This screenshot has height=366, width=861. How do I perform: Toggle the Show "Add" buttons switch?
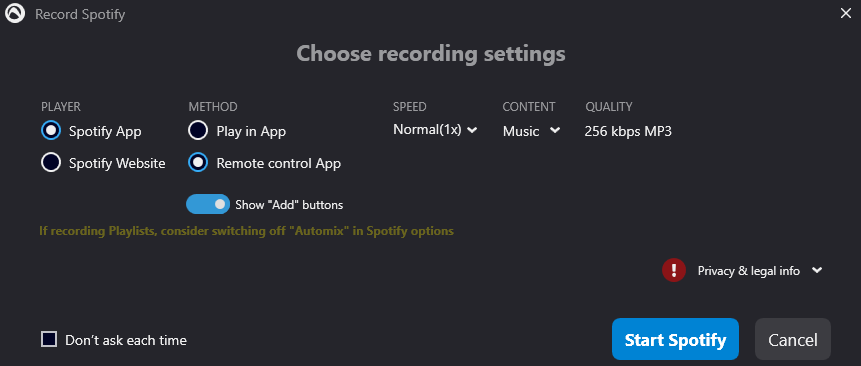(x=208, y=204)
